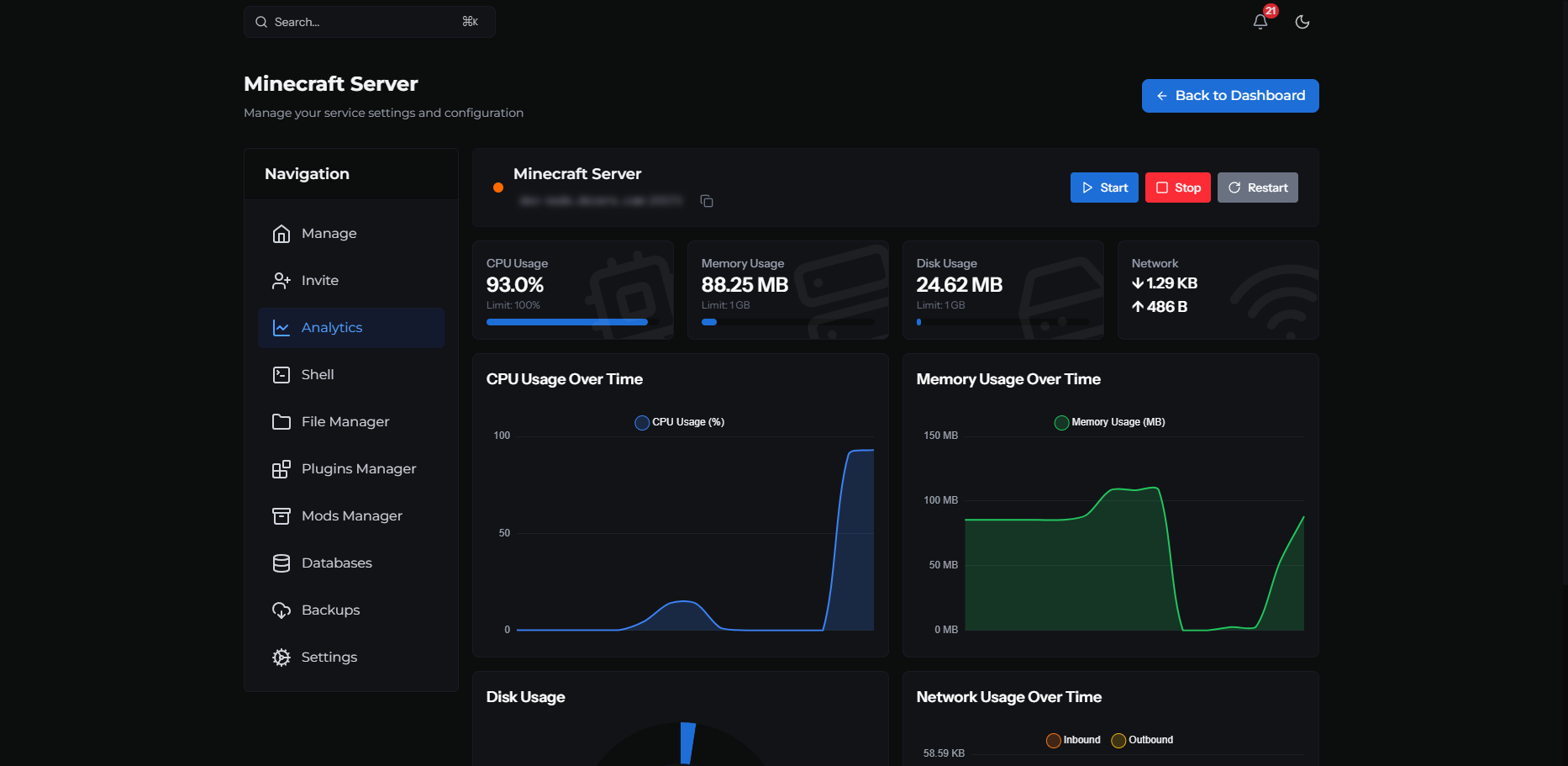Toggle dark mode moon icon

point(1302,22)
